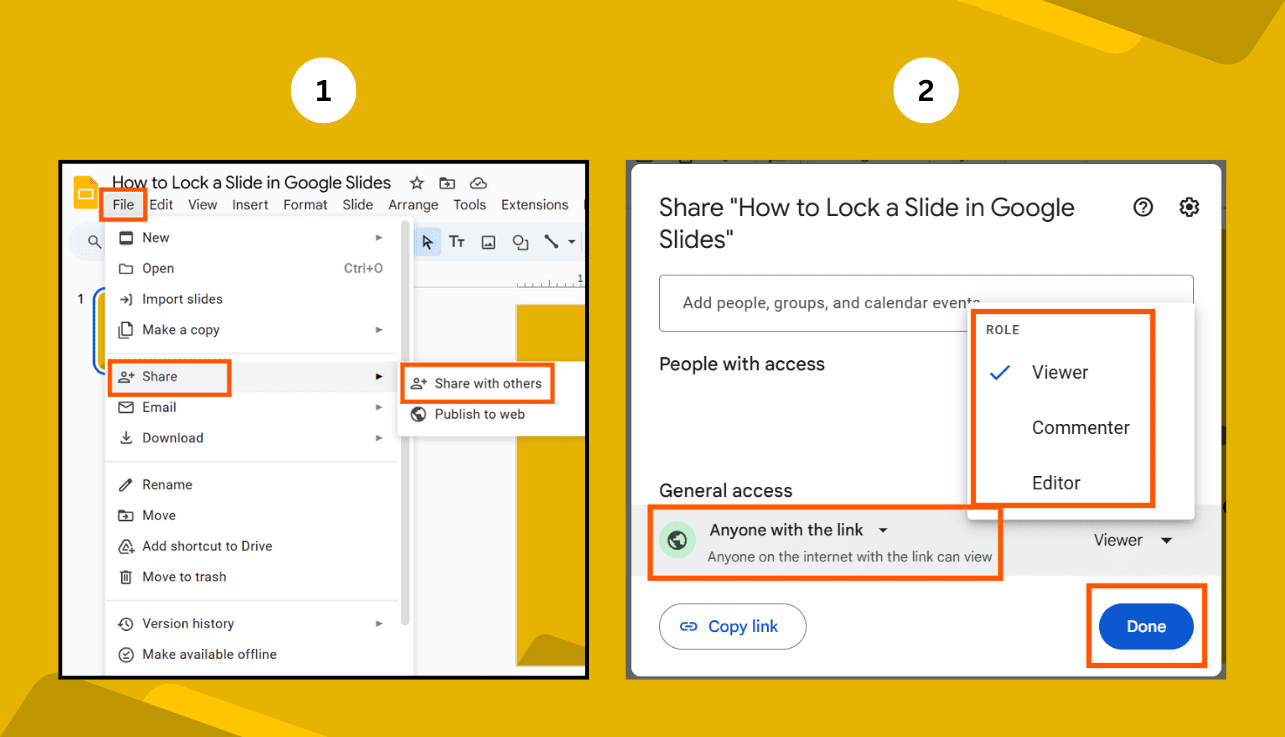Choose Commenter as the role
The image size is (1285, 737).
[1080, 427]
